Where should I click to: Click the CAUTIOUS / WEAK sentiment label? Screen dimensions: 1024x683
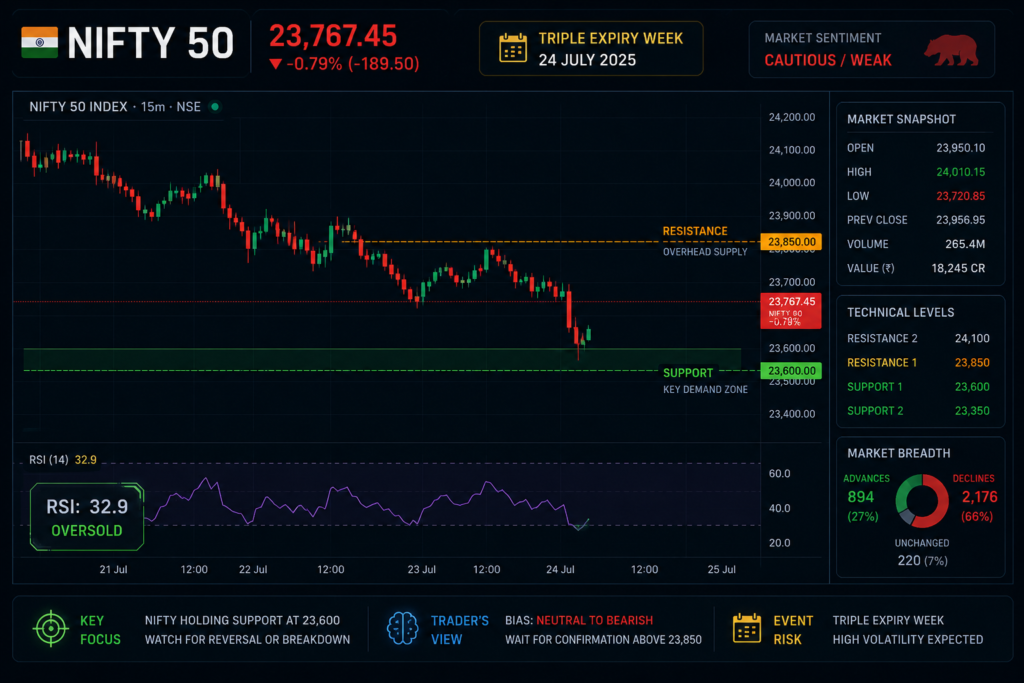coord(828,60)
